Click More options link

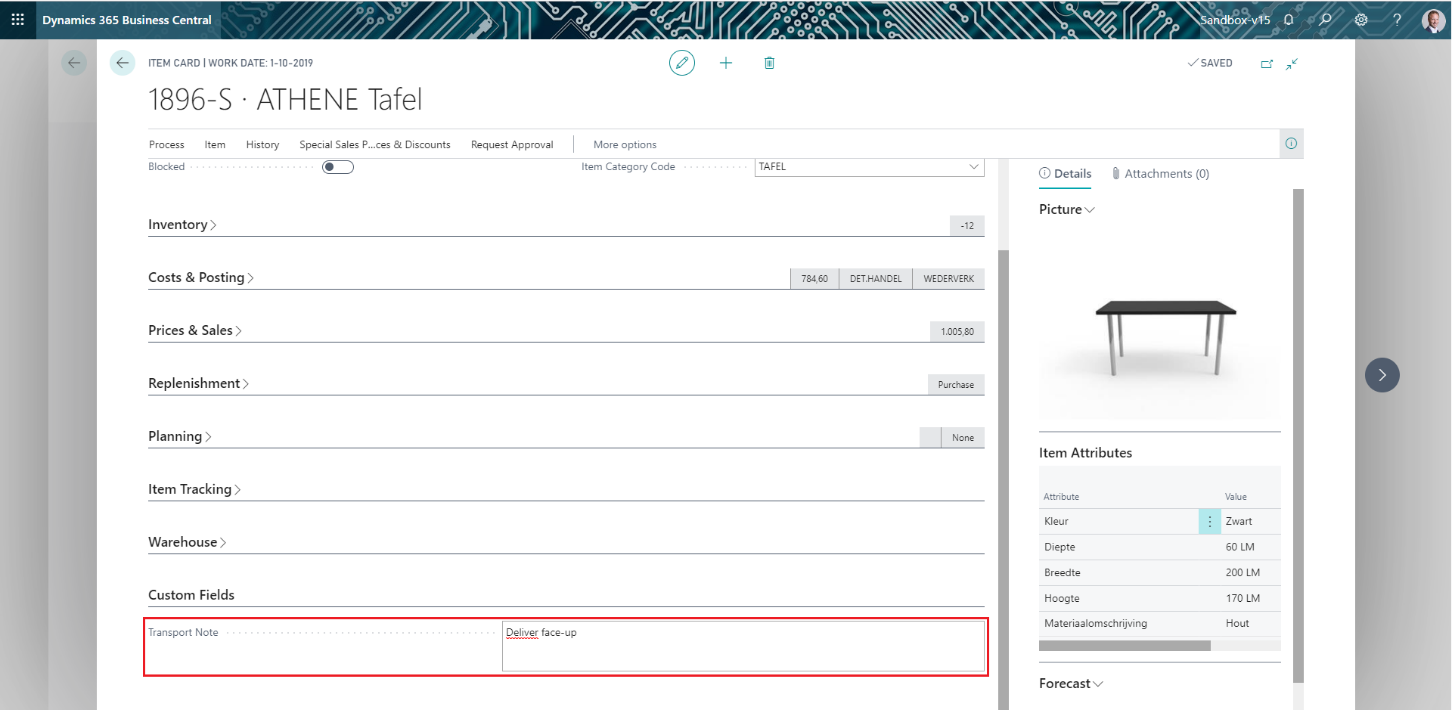(625, 145)
